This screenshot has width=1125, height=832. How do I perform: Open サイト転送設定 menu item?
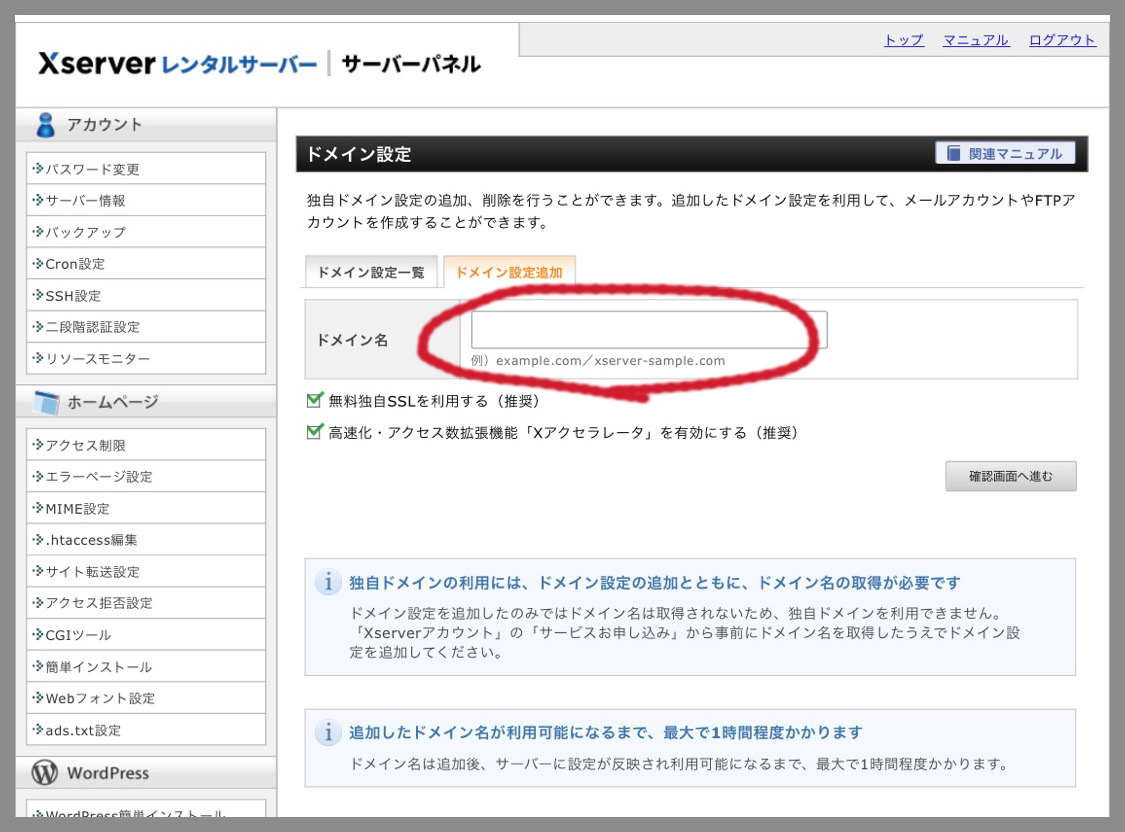point(146,572)
